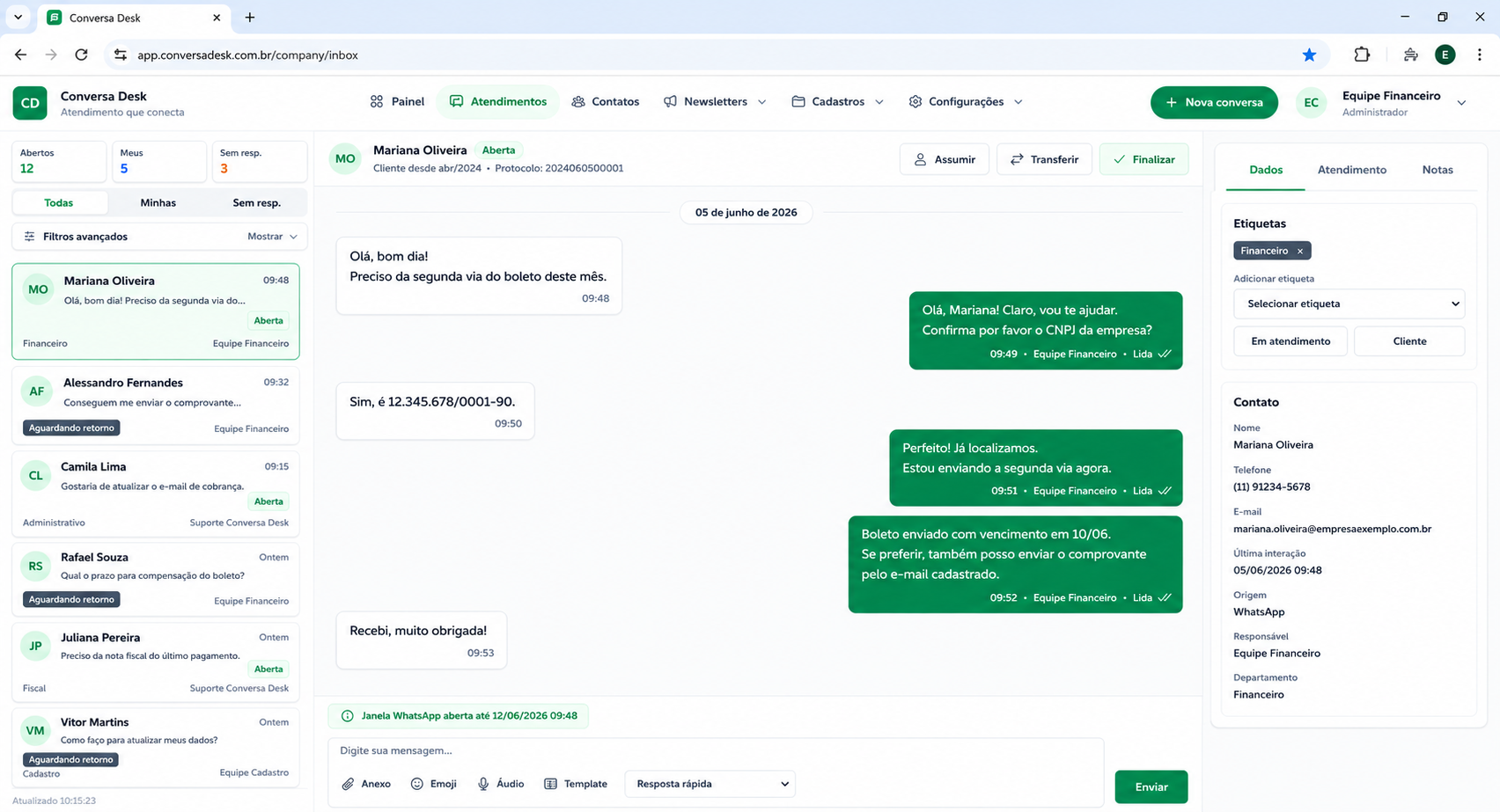Image resolution: width=1500 pixels, height=812 pixels.
Task: Open Juliana Pereira conversation
Action: [156, 662]
